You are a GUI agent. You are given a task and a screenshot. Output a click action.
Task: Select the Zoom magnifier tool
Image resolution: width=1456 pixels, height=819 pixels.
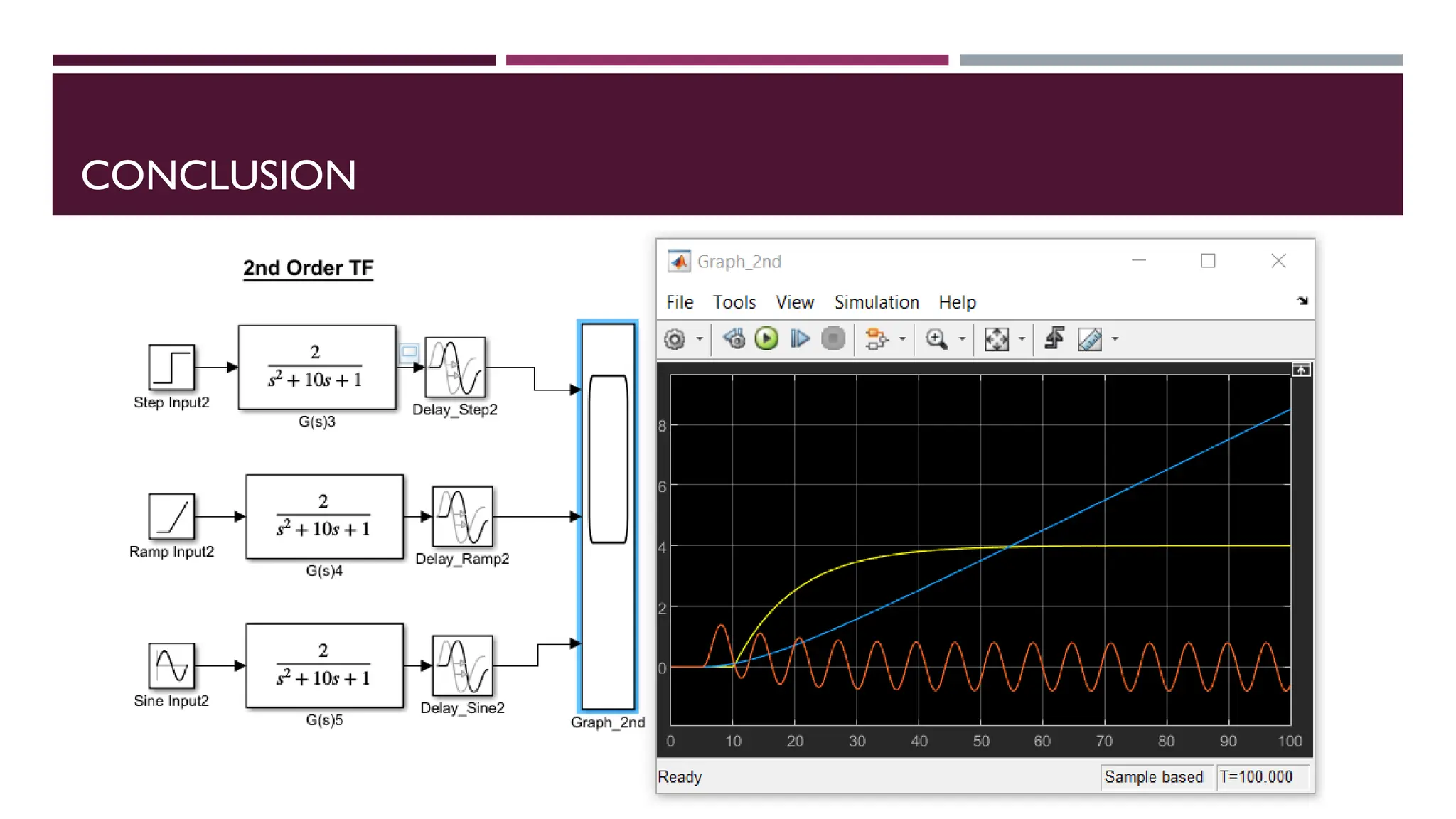[936, 339]
